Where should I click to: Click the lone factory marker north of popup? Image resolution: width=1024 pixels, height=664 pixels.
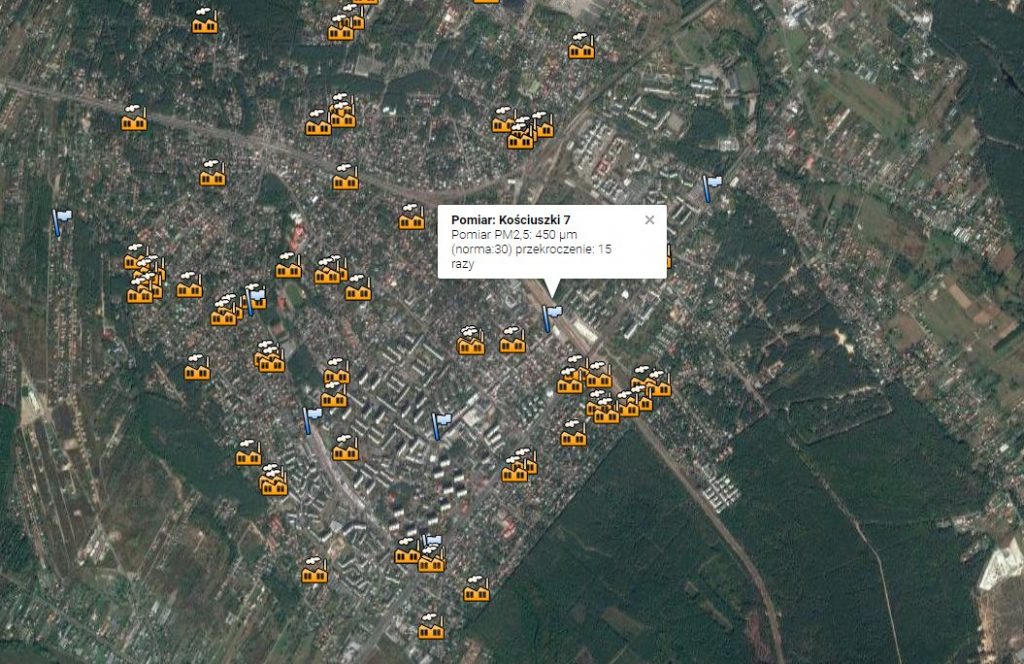[581, 46]
